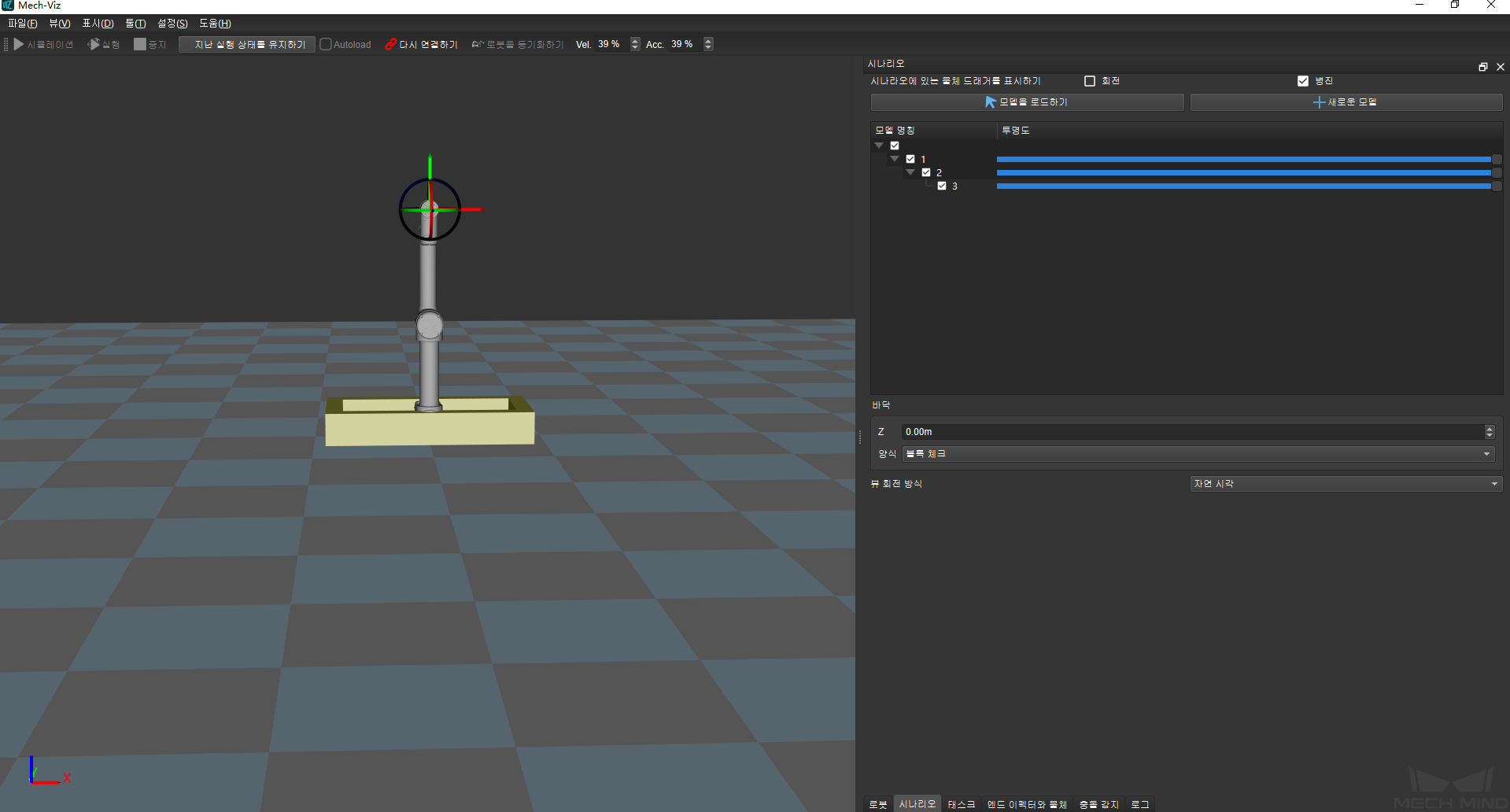Open the 설정(S) menu
This screenshot has width=1510, height=812.
tap(172, 24)
